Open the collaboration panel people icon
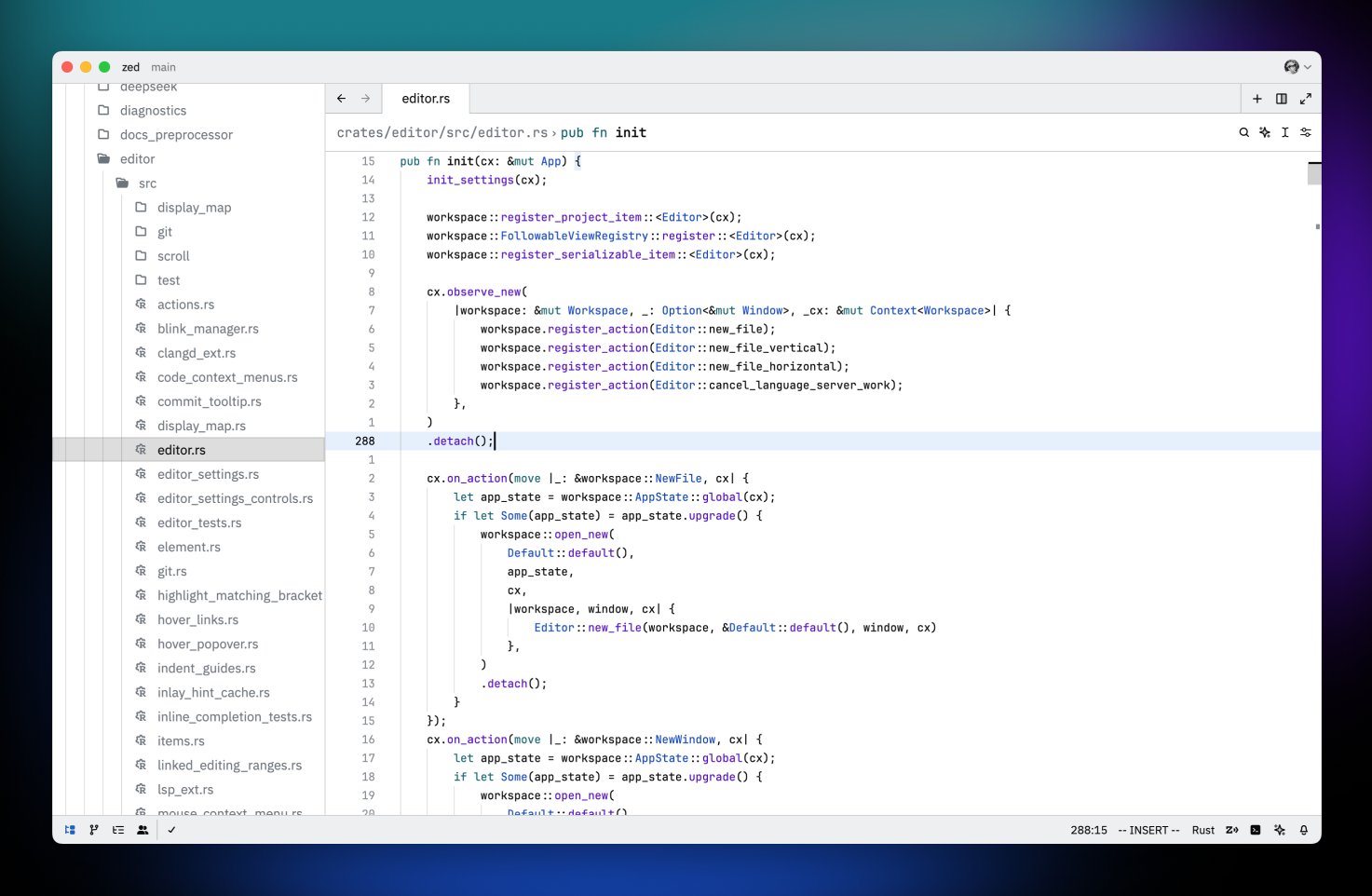The height and width of the screenshot is (896, 1372). (143, 830)
